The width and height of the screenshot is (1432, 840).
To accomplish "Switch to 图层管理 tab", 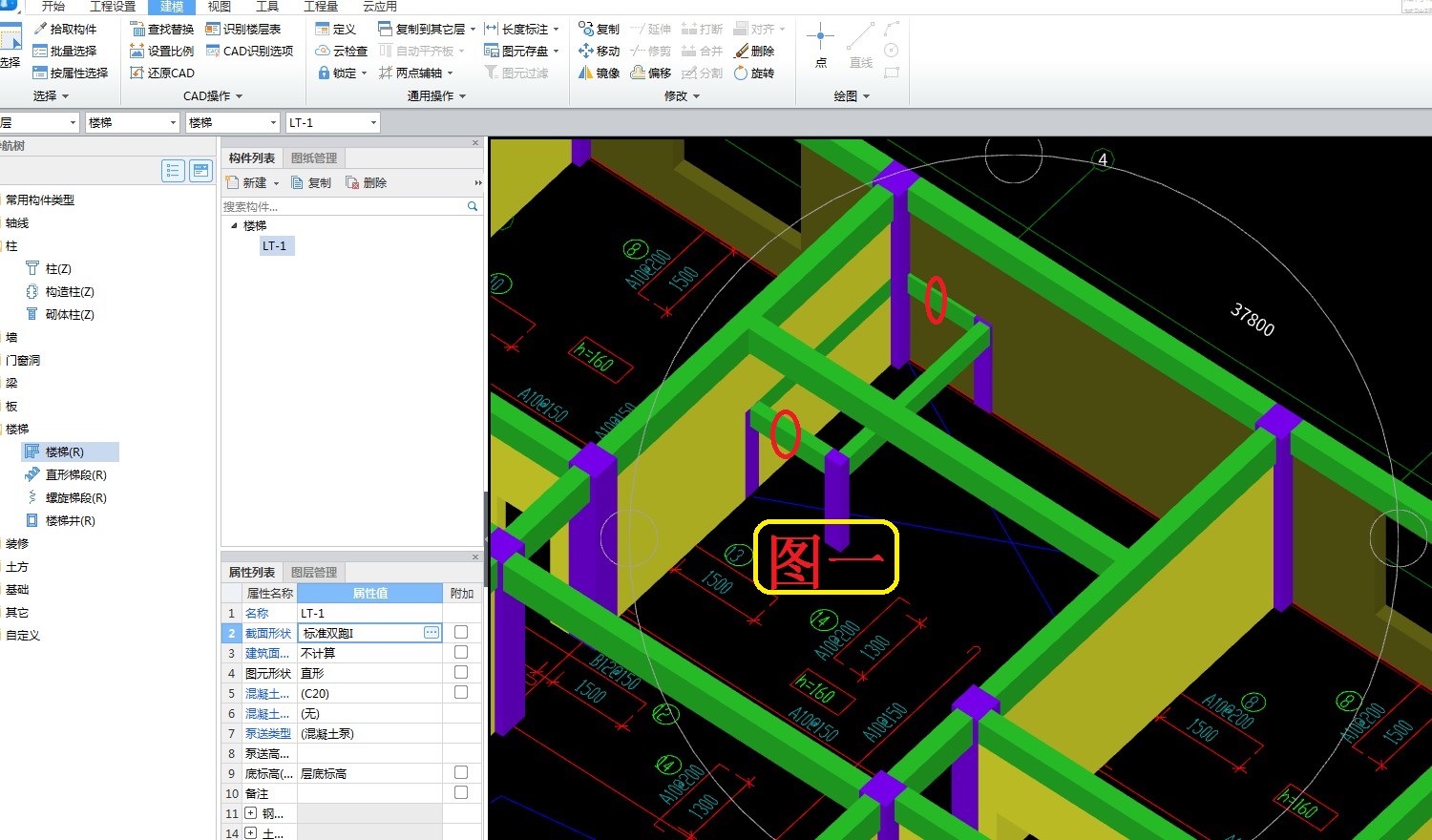I will (314, 572).
